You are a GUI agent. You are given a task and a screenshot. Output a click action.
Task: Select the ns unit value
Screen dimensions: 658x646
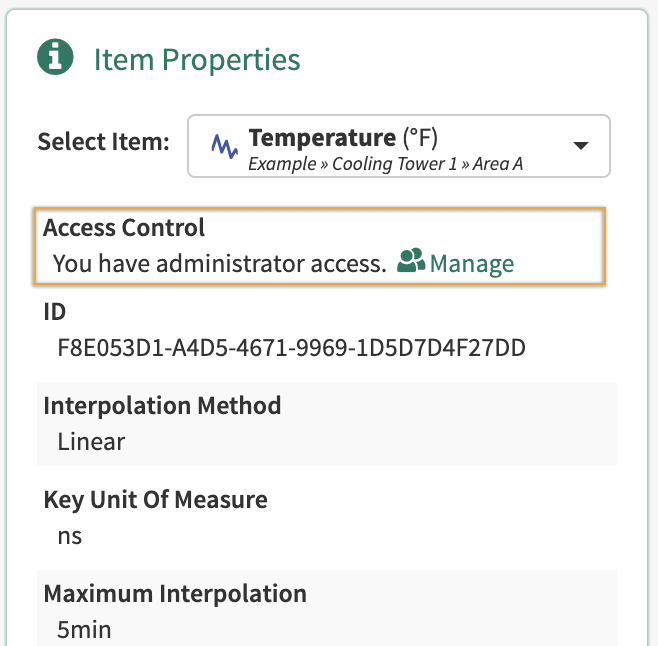pos(70,536)
